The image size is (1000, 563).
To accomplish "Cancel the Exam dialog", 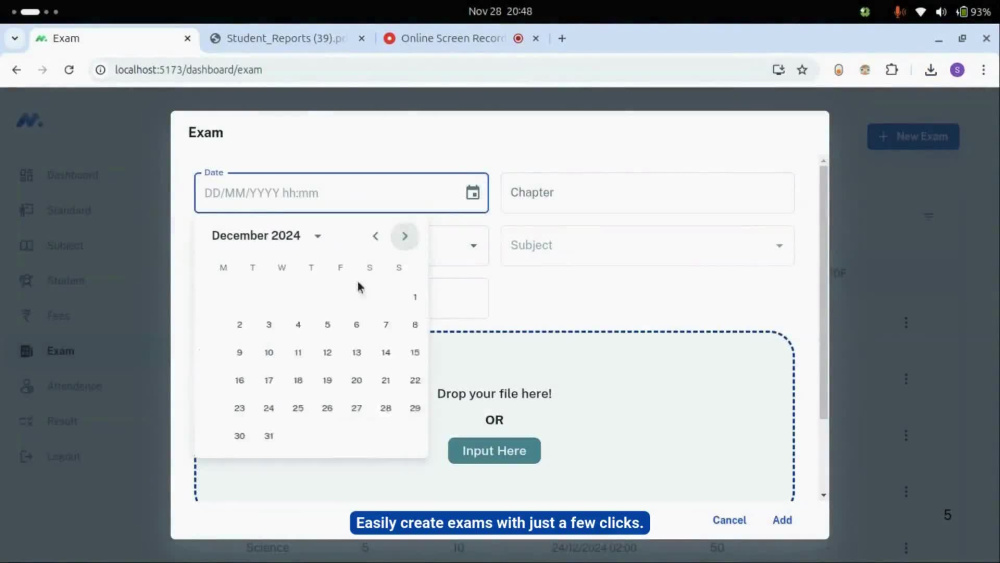I will coord(729,520).
